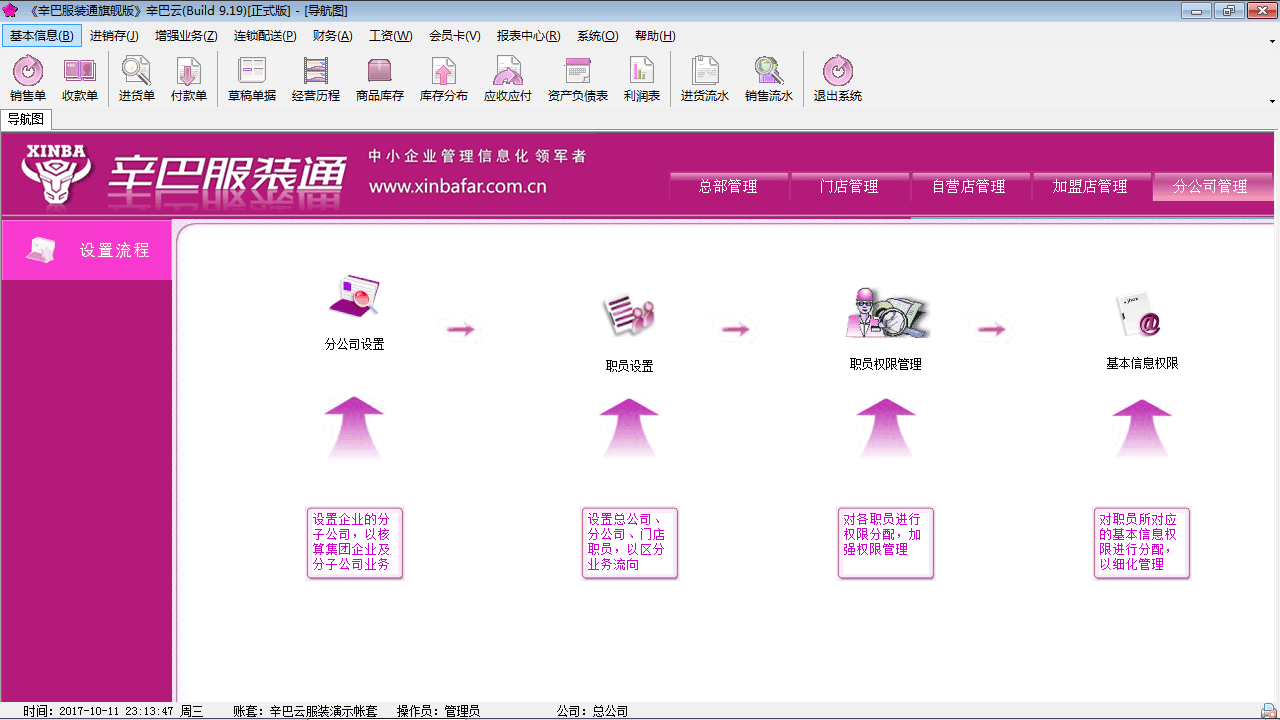This screenshot has height=720, width=1280.
Task: Open the 工资(W) menu
Action: (x=390, y=36)
